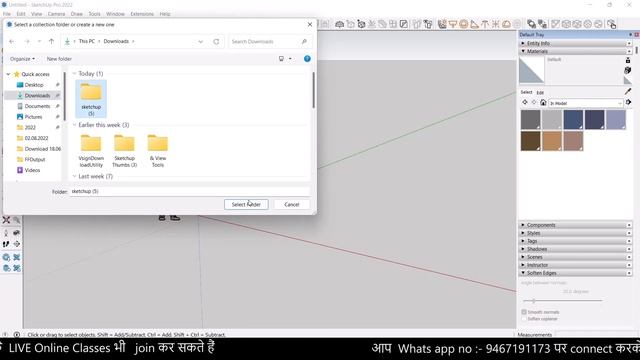Viewport: 640px width, 360px height.
Task: Click Downloads in the address breadcrumb
Action: pyautogui.click(x=116, y=41)
